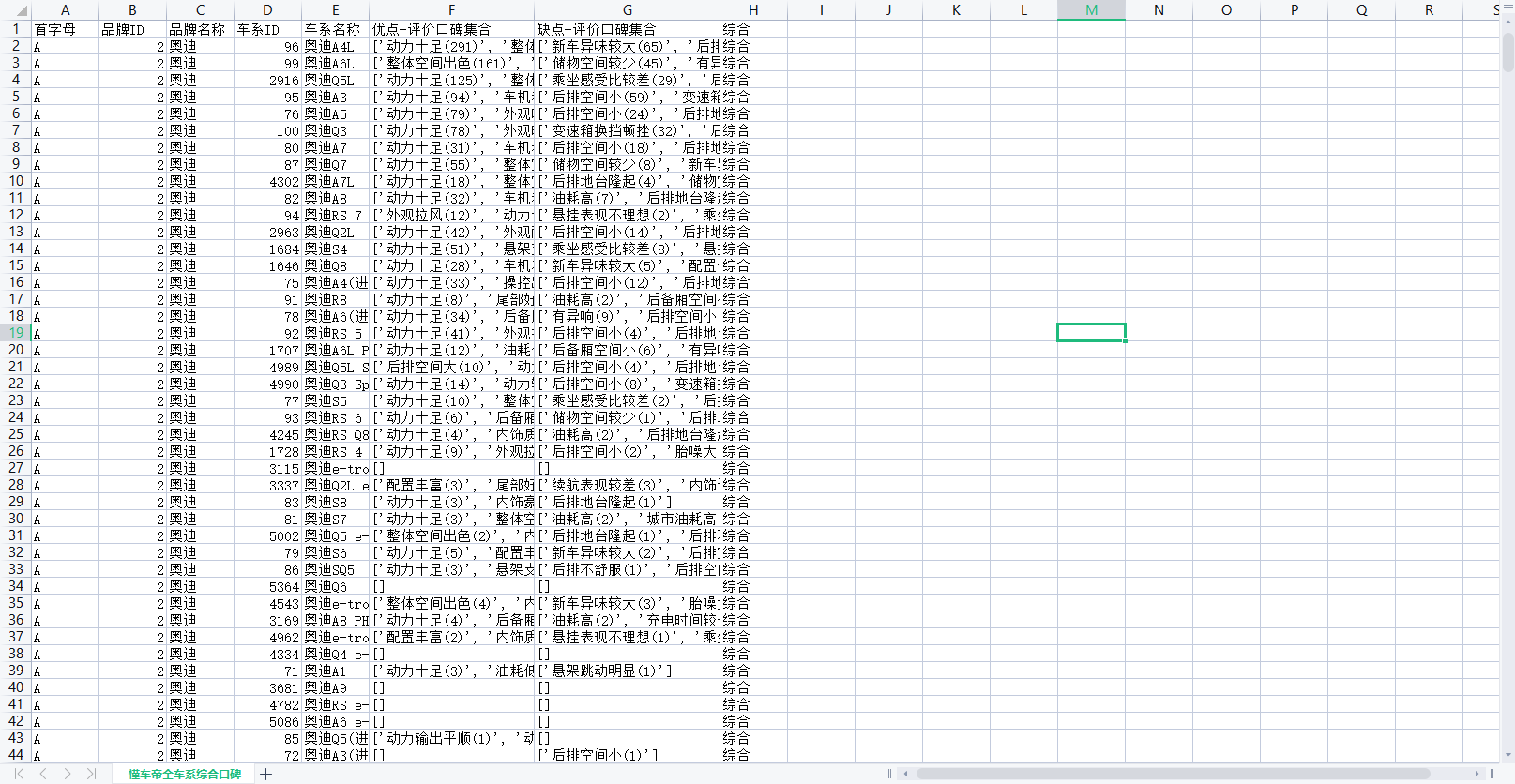This screenshot has width=1515, height=784.
Task: Select column J header
Action: click(888, 9)
